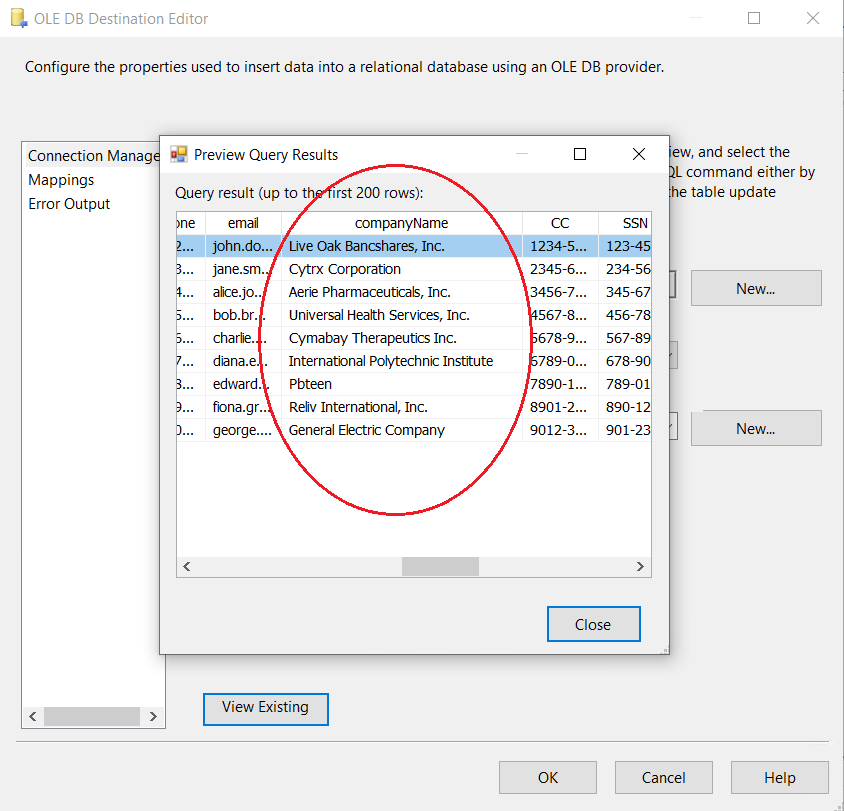Open Help for the Destination Editor
Screen dimensions: 844x811
pos(779,778)
